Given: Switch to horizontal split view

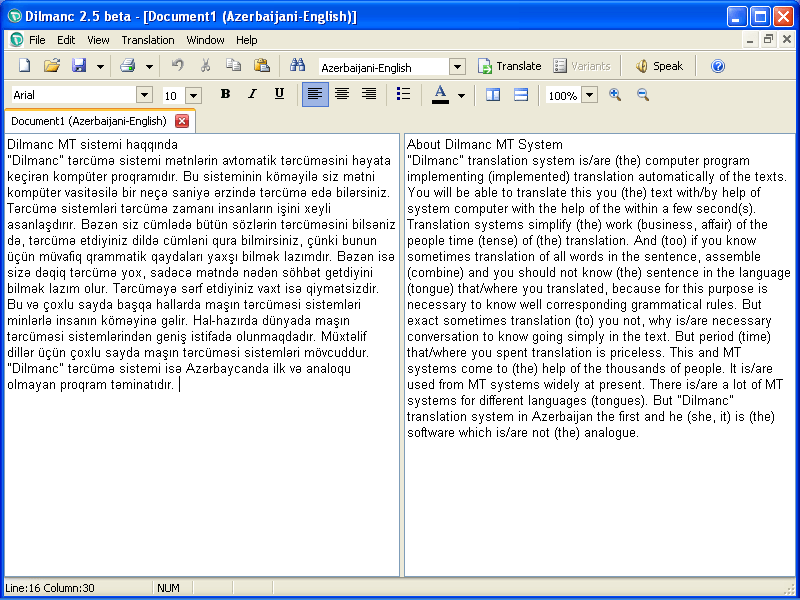Looking at the screenshot, I should [x=520, y=95].
